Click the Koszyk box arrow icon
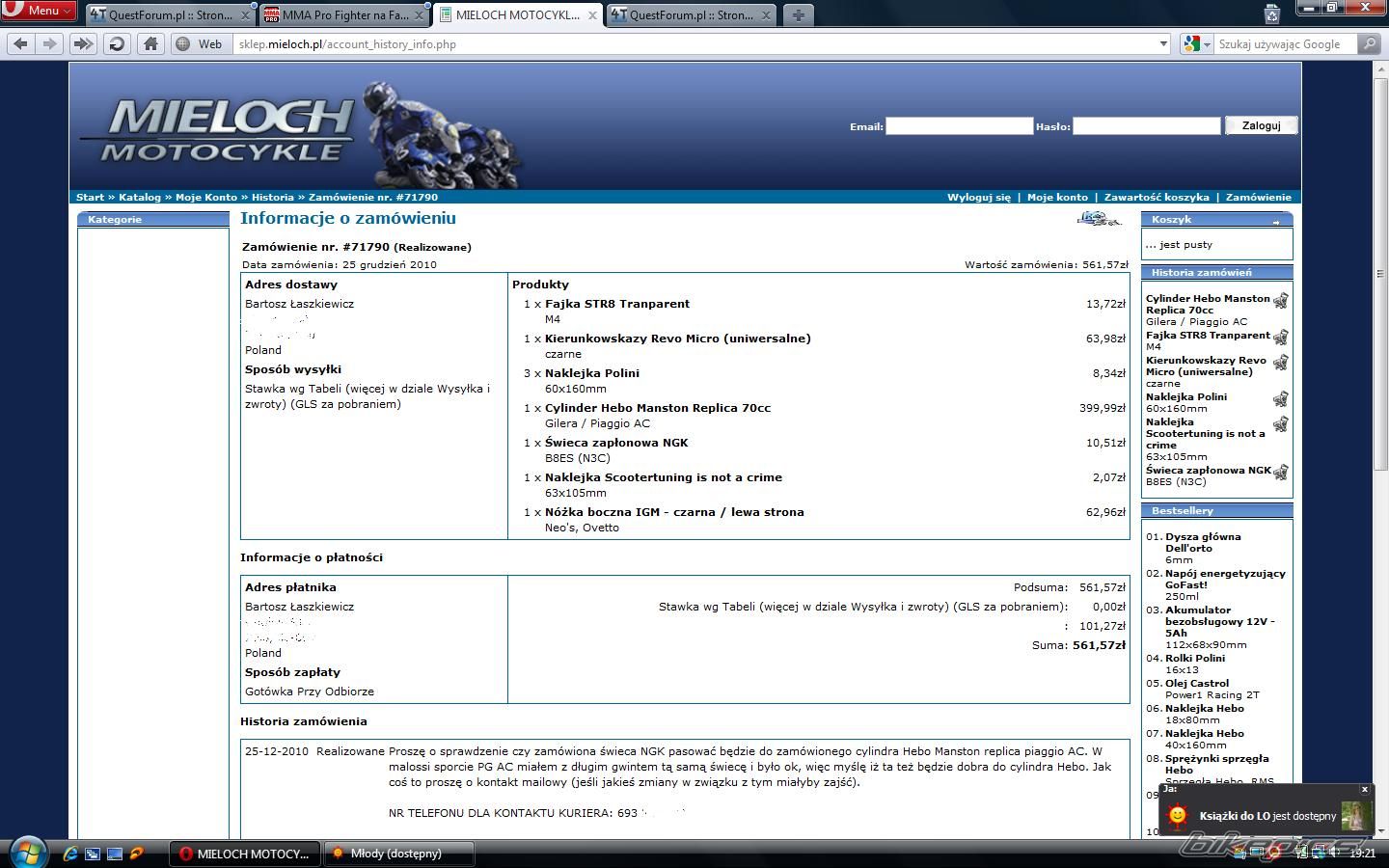Screen dimensions: 1389x868 click(x=1275, y=221)
